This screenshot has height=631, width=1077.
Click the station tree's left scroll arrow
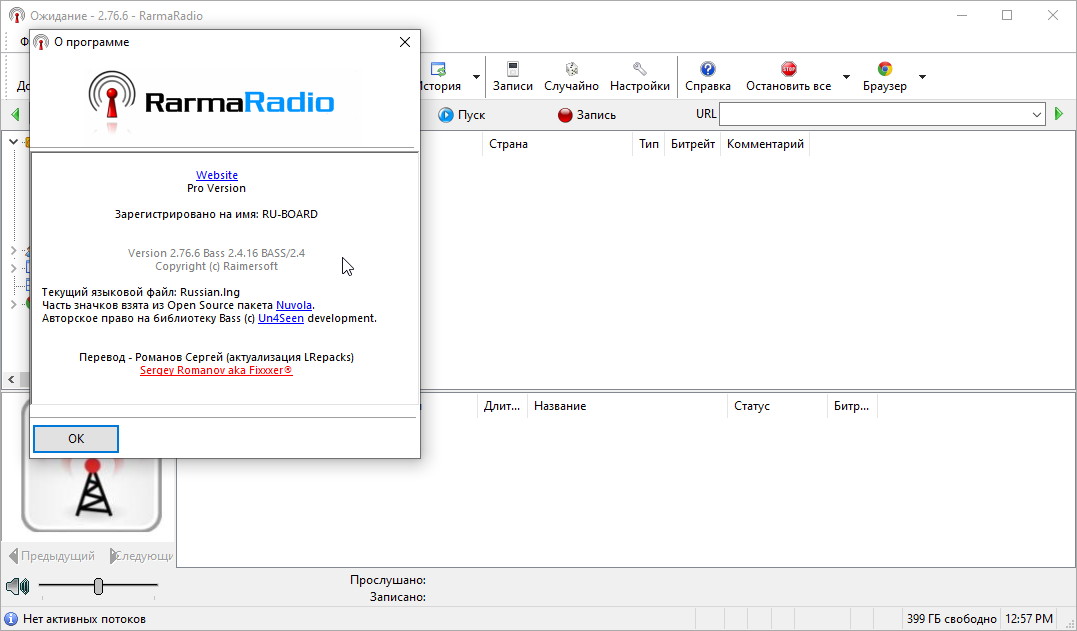tap(11, 380)
